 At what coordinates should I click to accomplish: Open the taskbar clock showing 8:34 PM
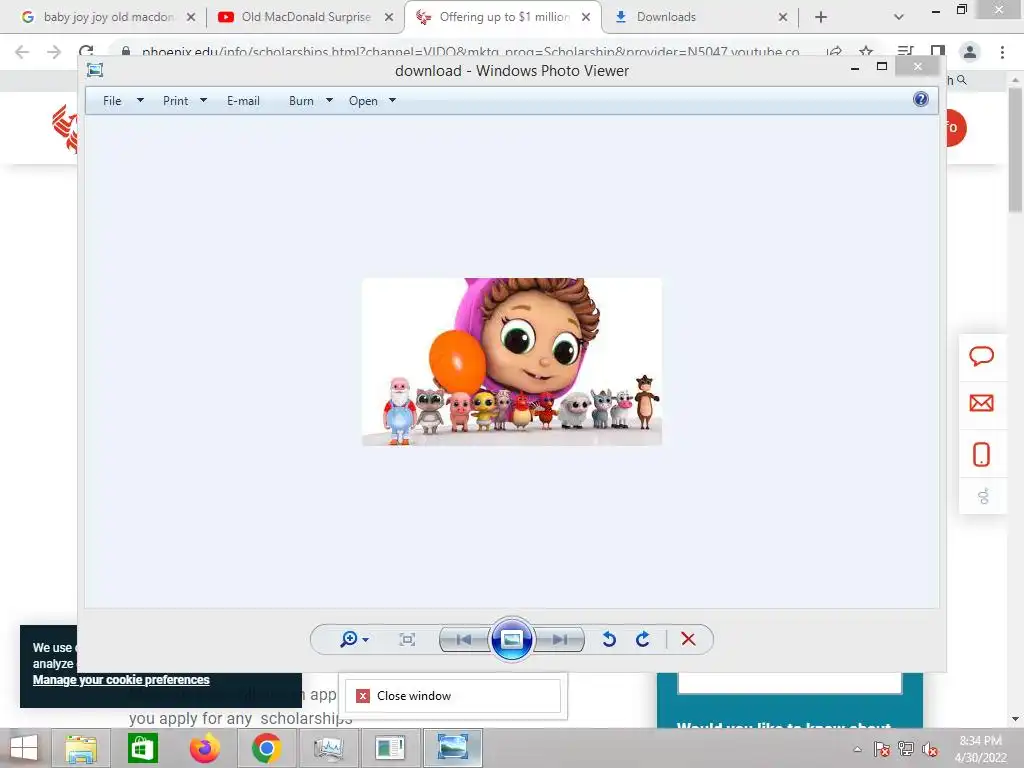click(980, 749)
